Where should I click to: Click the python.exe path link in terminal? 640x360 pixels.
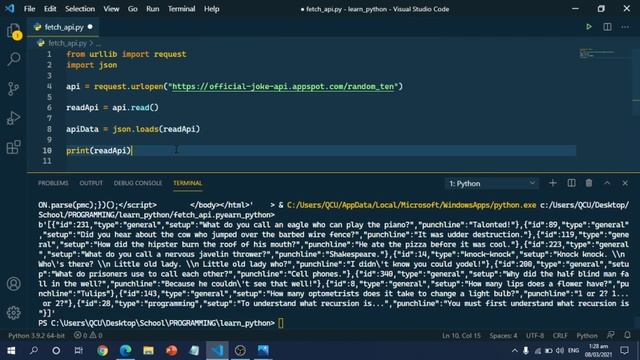[411, 205]
